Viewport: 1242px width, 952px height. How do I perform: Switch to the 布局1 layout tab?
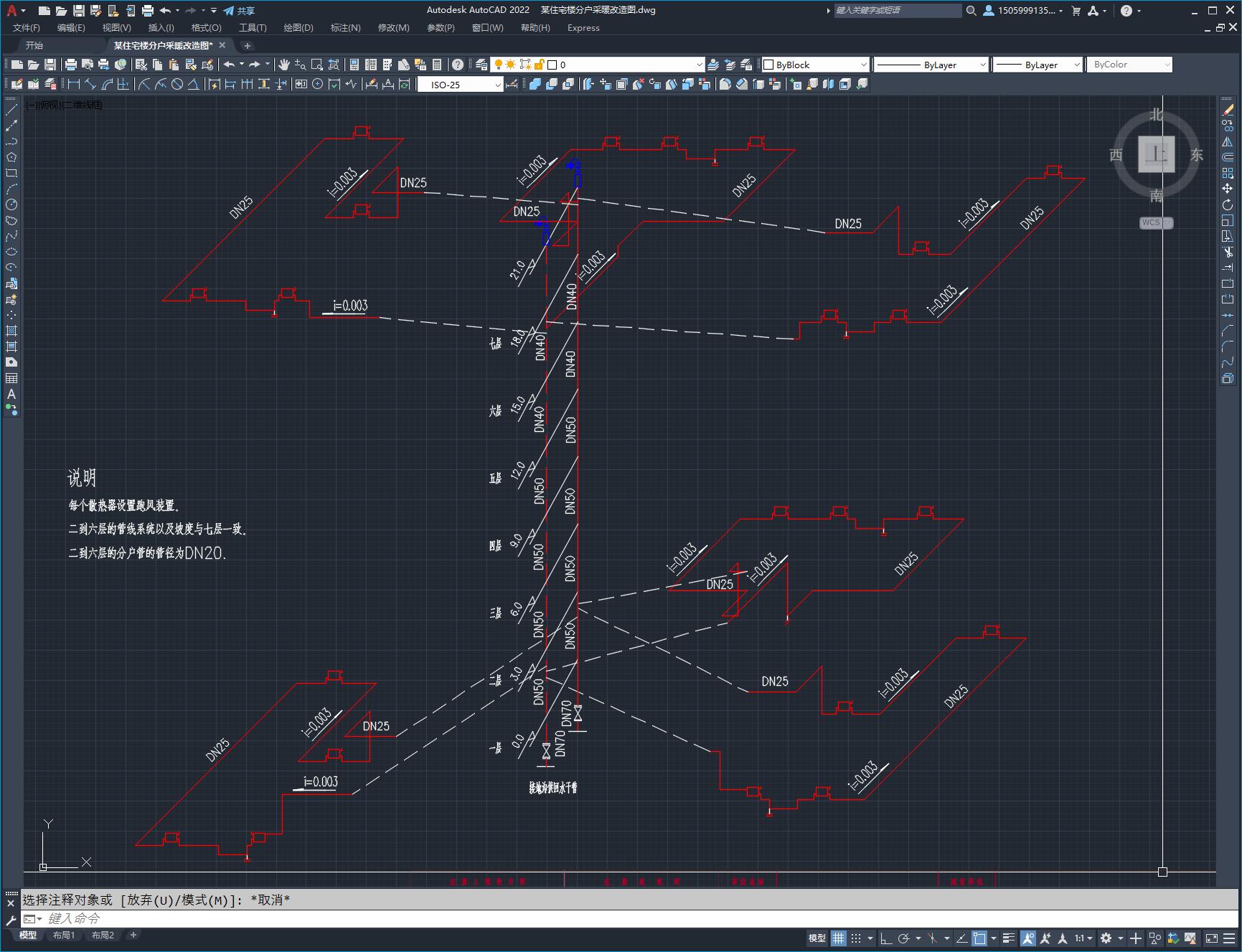[x=64, y=935]
